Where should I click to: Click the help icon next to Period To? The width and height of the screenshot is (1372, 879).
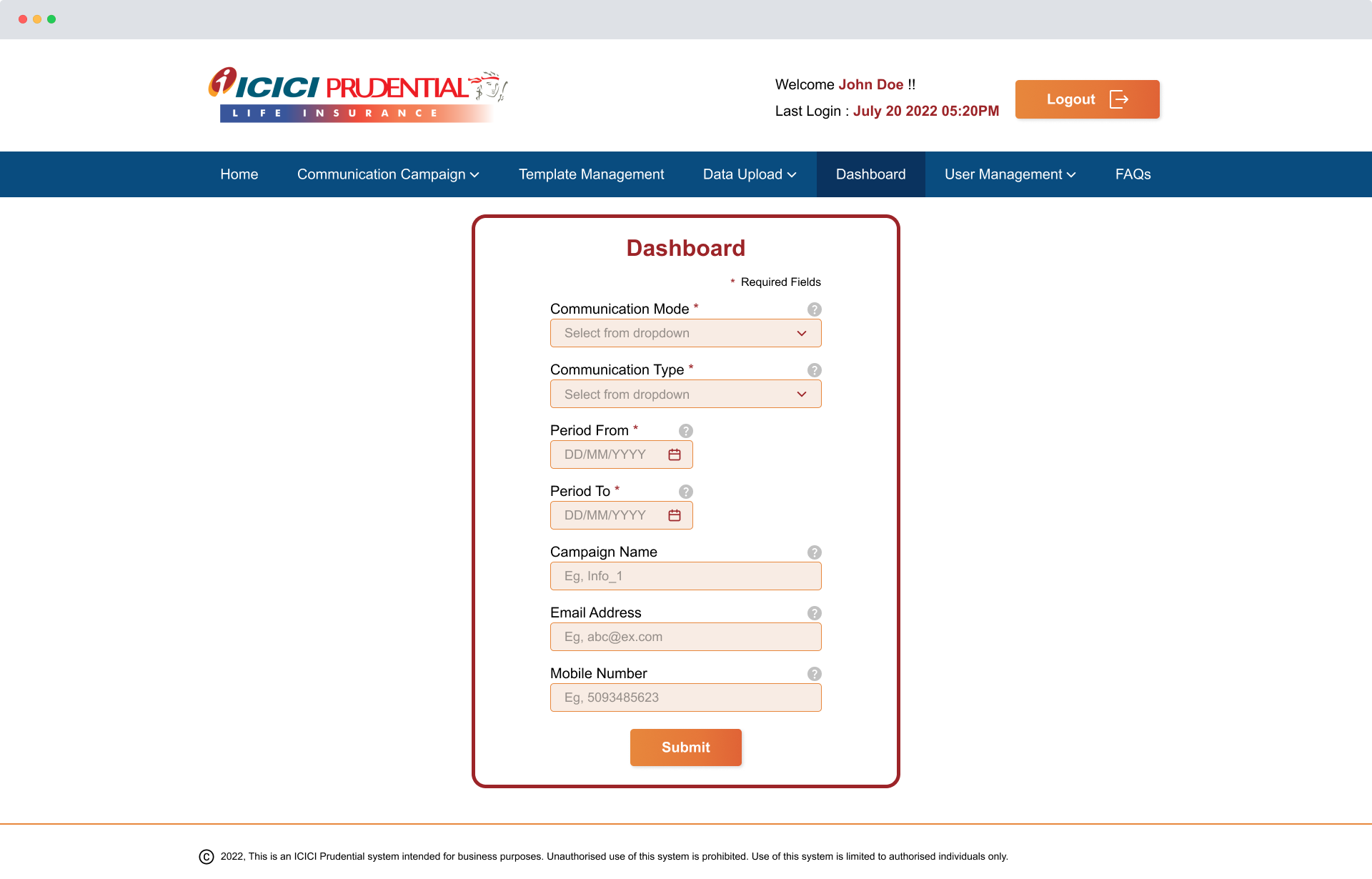tap(685, 491)
